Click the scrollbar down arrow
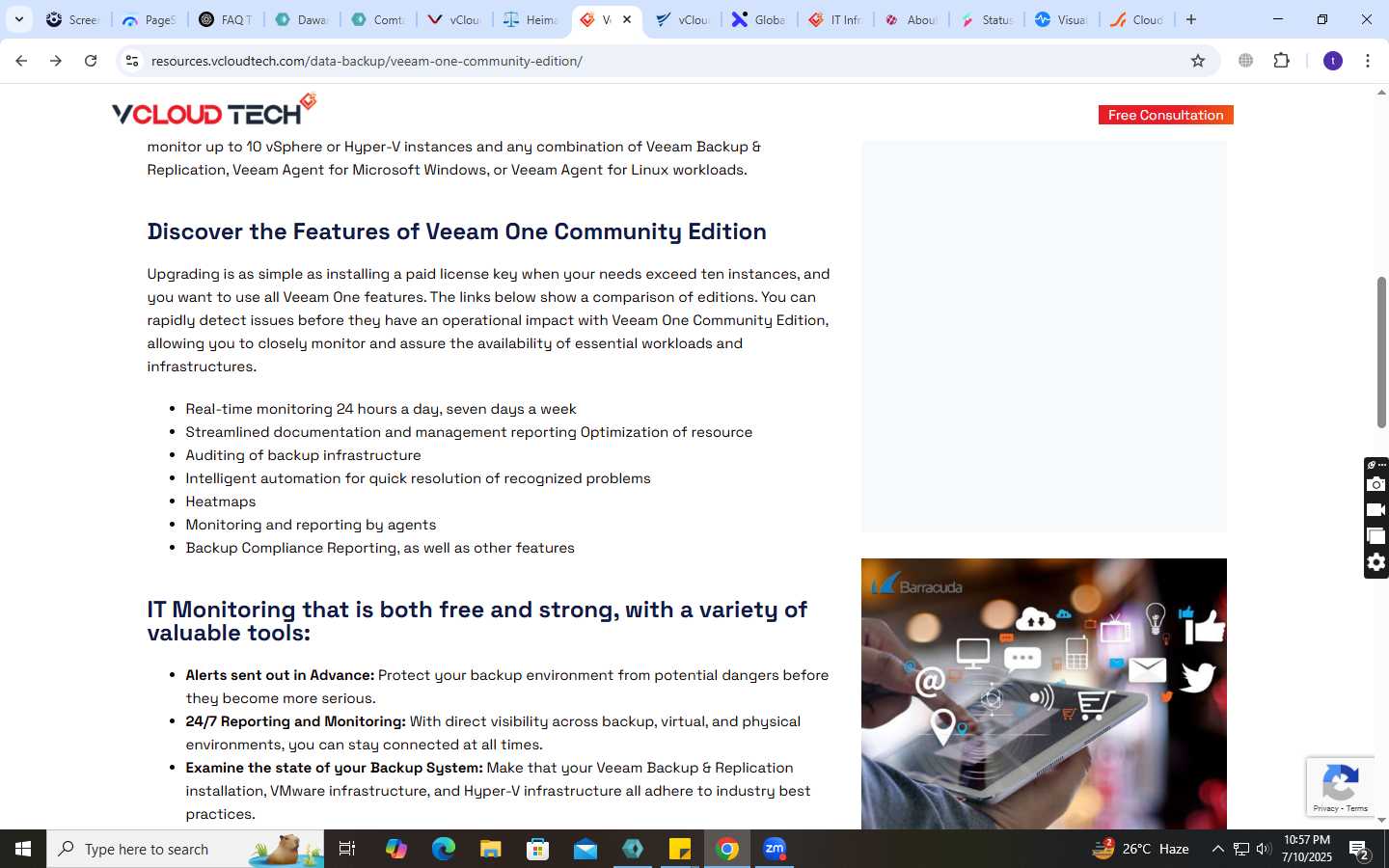Image resolution: width=1389 pixels, height=868 pixels. tap(1381, 820)
